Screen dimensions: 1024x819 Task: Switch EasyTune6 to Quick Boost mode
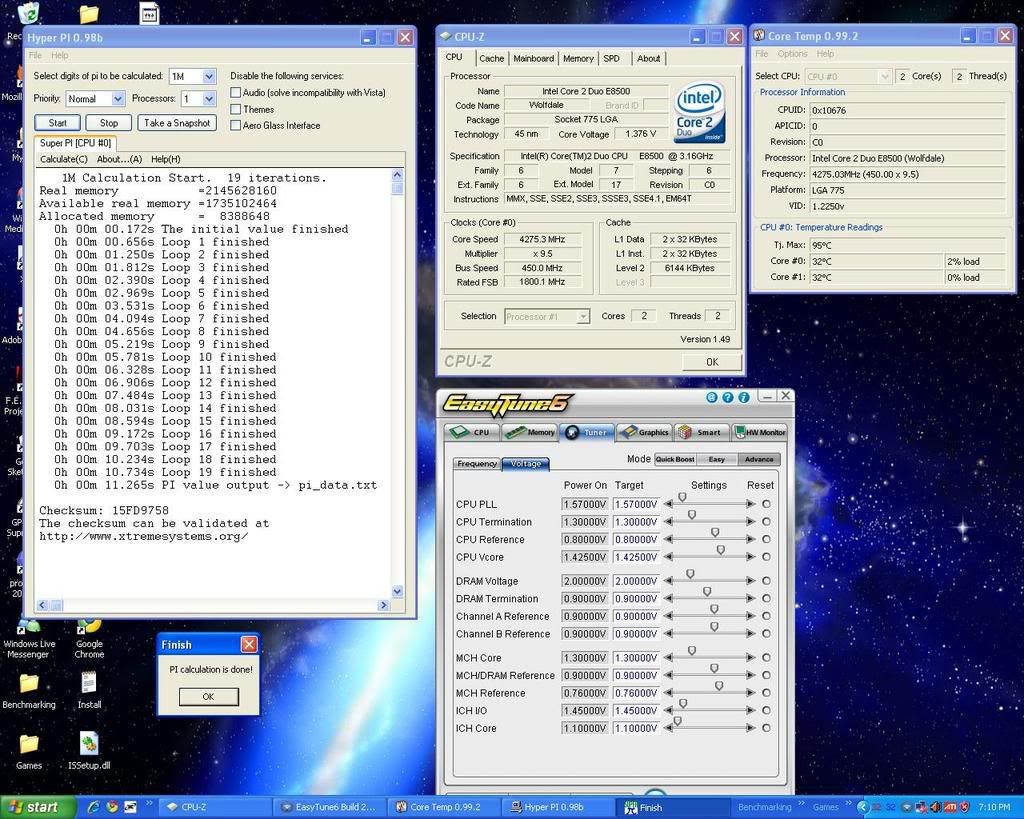click(x=675, y=459)
